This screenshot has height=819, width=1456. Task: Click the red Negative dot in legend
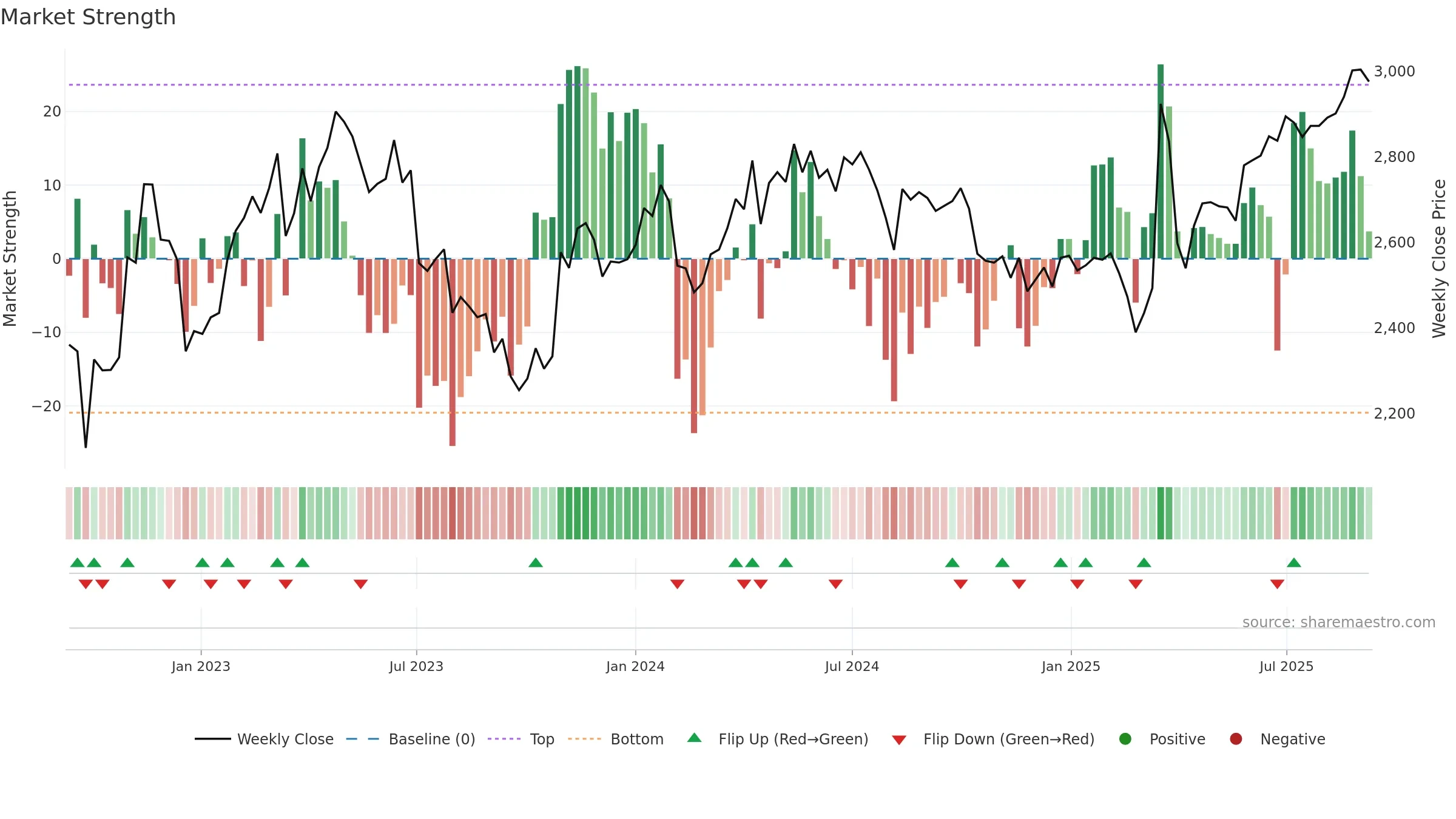click(1236, 739)
